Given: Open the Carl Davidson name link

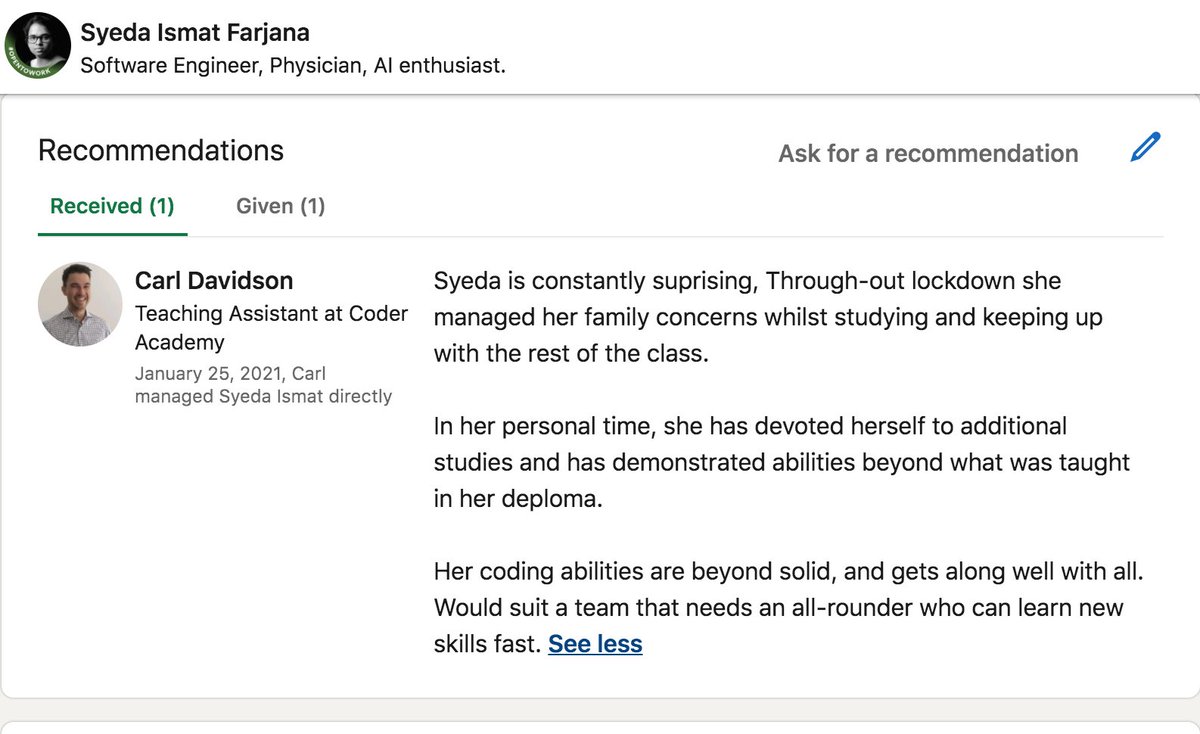Looking at the screenshot, I should point(214,281).
